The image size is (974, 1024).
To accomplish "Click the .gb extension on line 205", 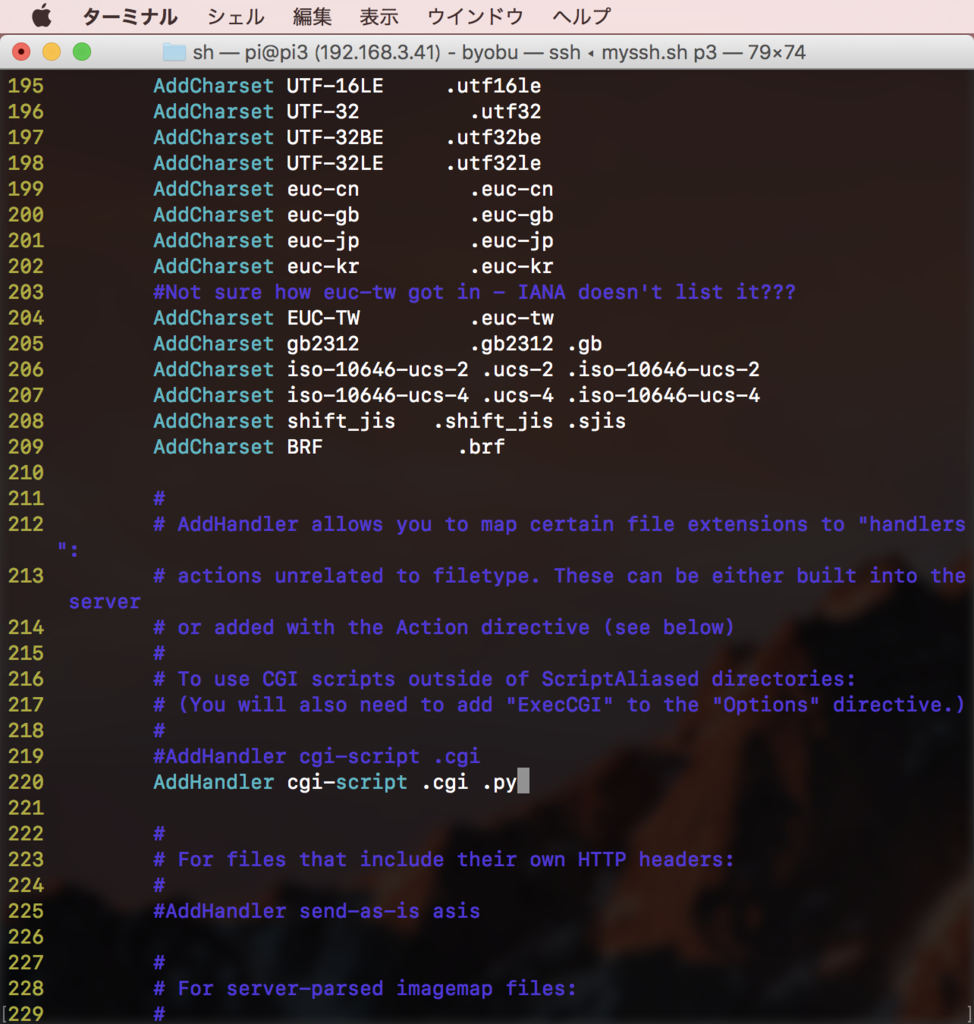I will 584,344.
